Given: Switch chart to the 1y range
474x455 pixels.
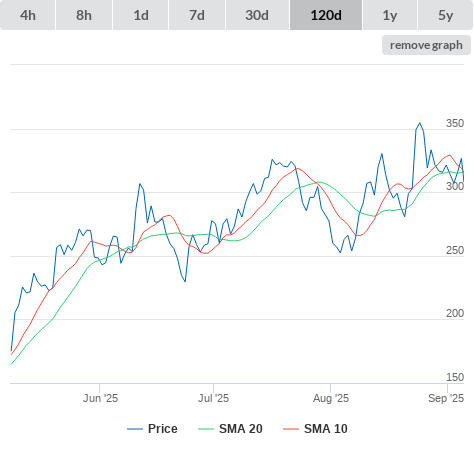Looking at the screenshot, I should pyautogui.click(x=390, y=15).
